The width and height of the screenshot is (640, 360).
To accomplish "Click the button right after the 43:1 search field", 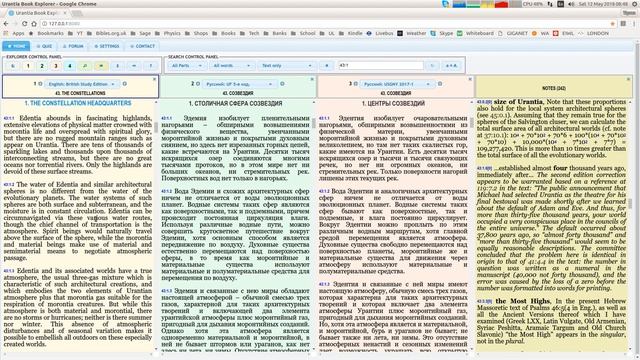I will 432,66.
